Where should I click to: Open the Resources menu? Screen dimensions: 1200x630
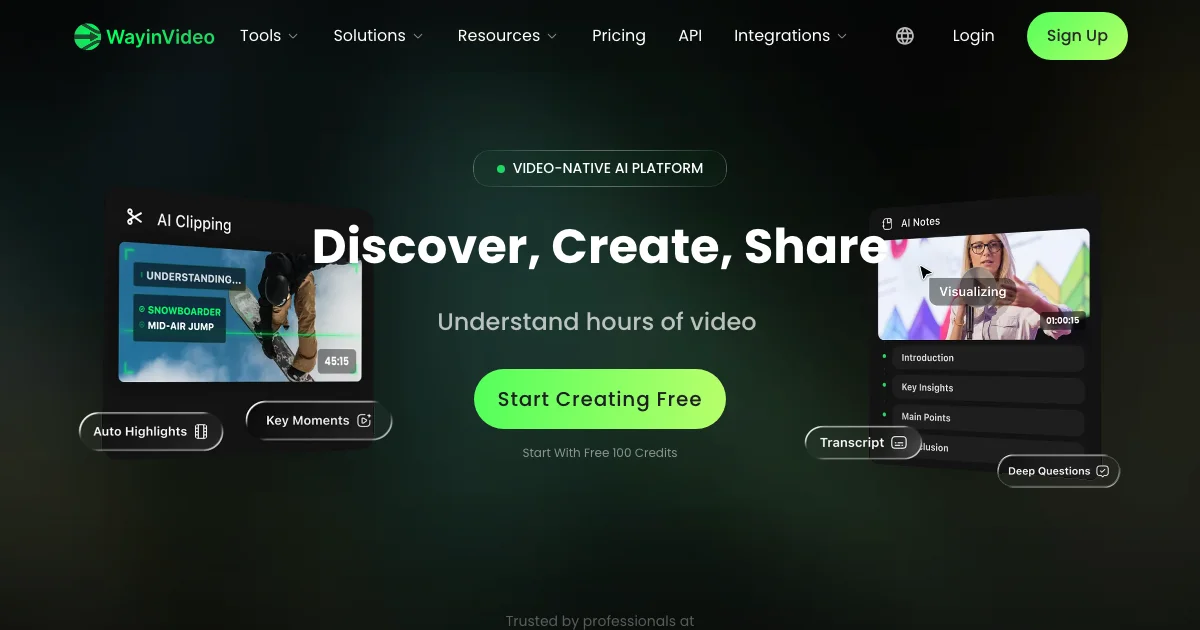(507, 36)
